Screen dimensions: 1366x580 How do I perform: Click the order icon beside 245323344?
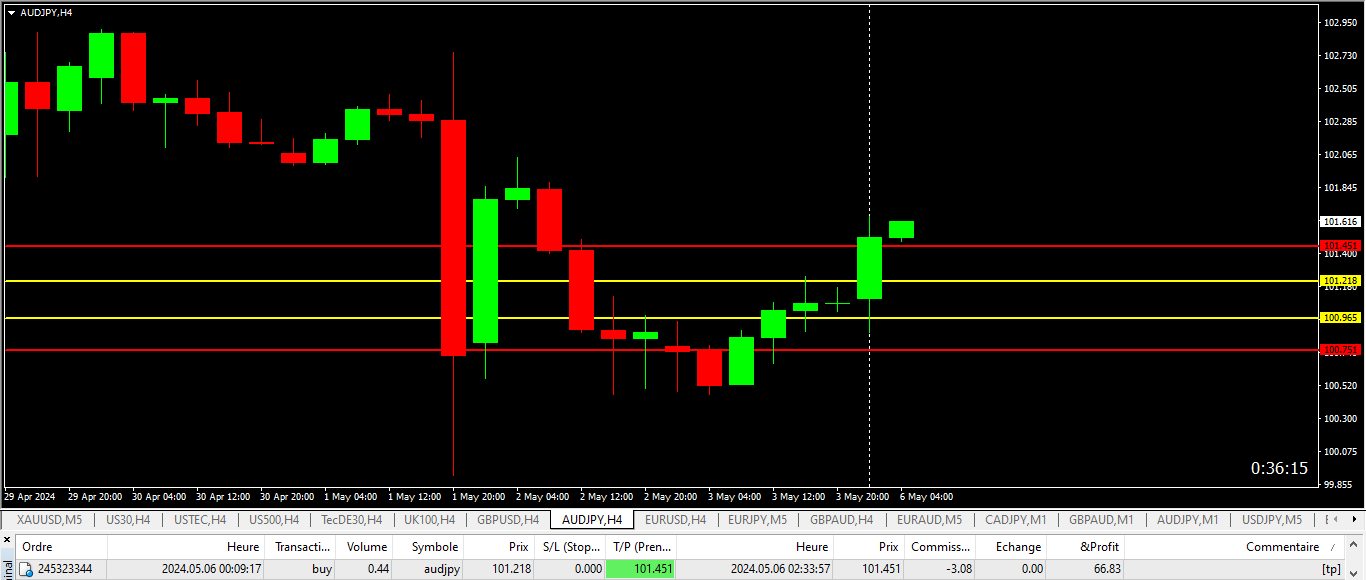pyautogui.click(x=27, y=569)
